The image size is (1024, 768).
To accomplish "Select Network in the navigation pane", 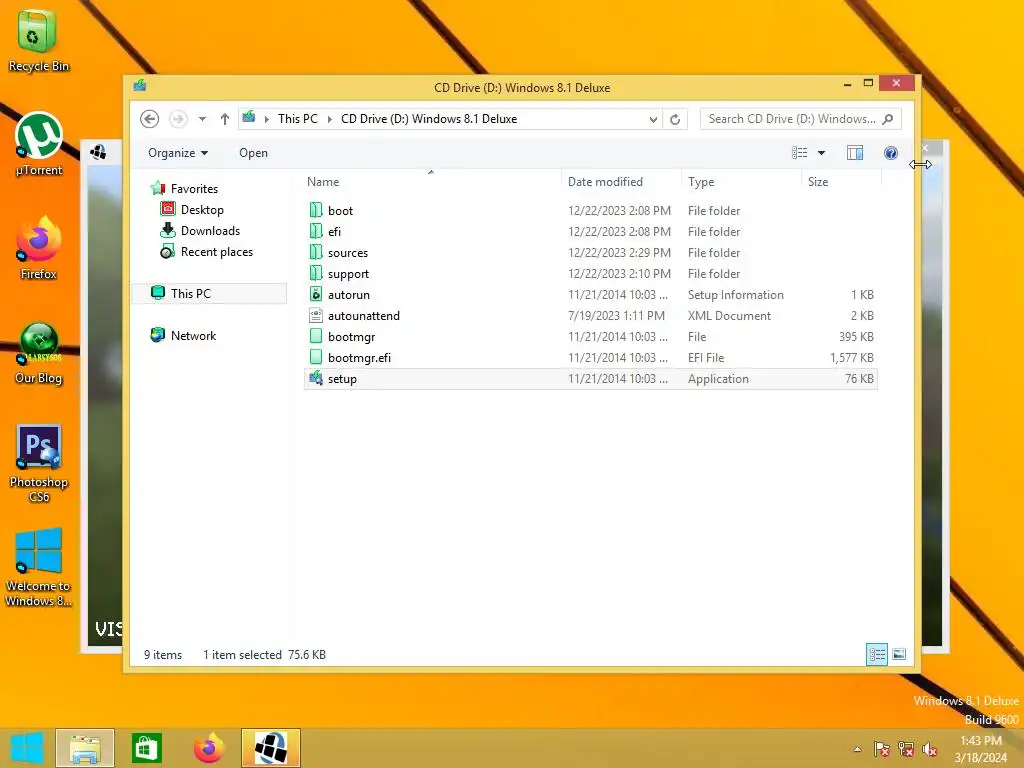I will point(193,336).
